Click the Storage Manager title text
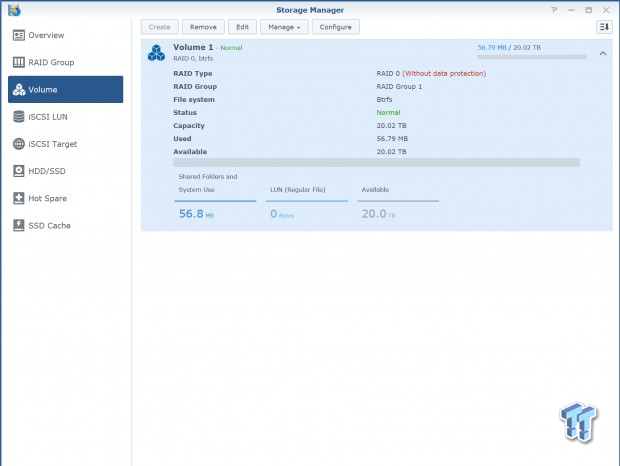 pos(310,10)
